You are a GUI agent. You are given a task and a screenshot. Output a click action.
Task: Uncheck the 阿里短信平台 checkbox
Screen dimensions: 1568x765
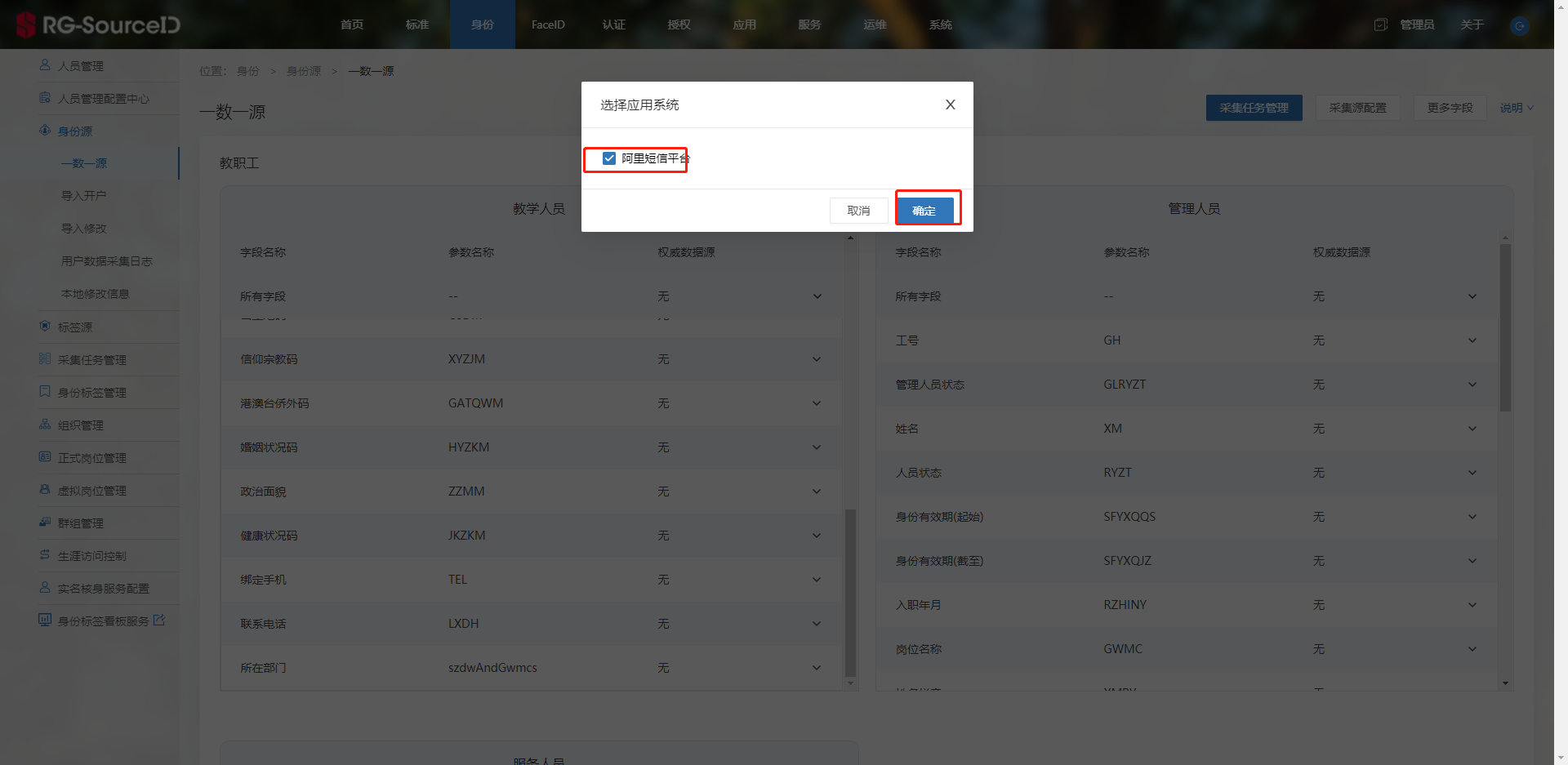tap(609, 158)
